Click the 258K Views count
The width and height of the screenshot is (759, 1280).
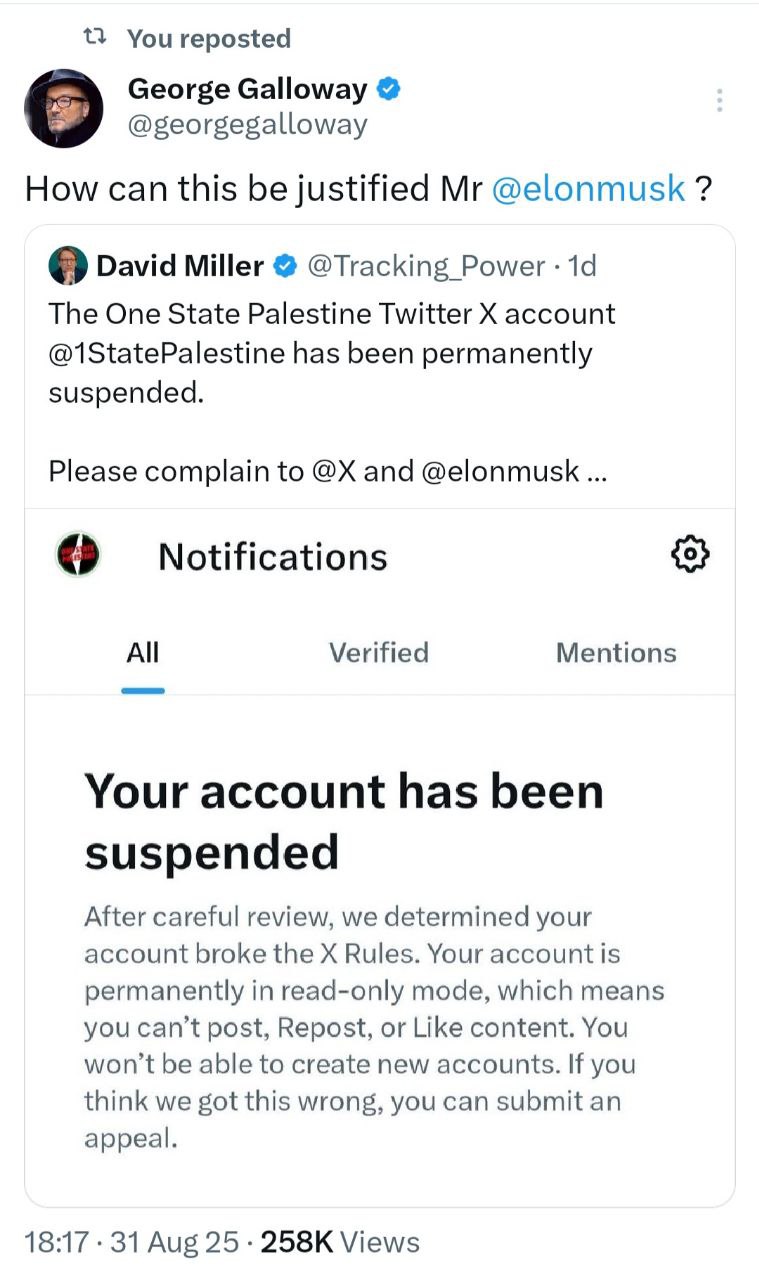[x=340, y=1242]
